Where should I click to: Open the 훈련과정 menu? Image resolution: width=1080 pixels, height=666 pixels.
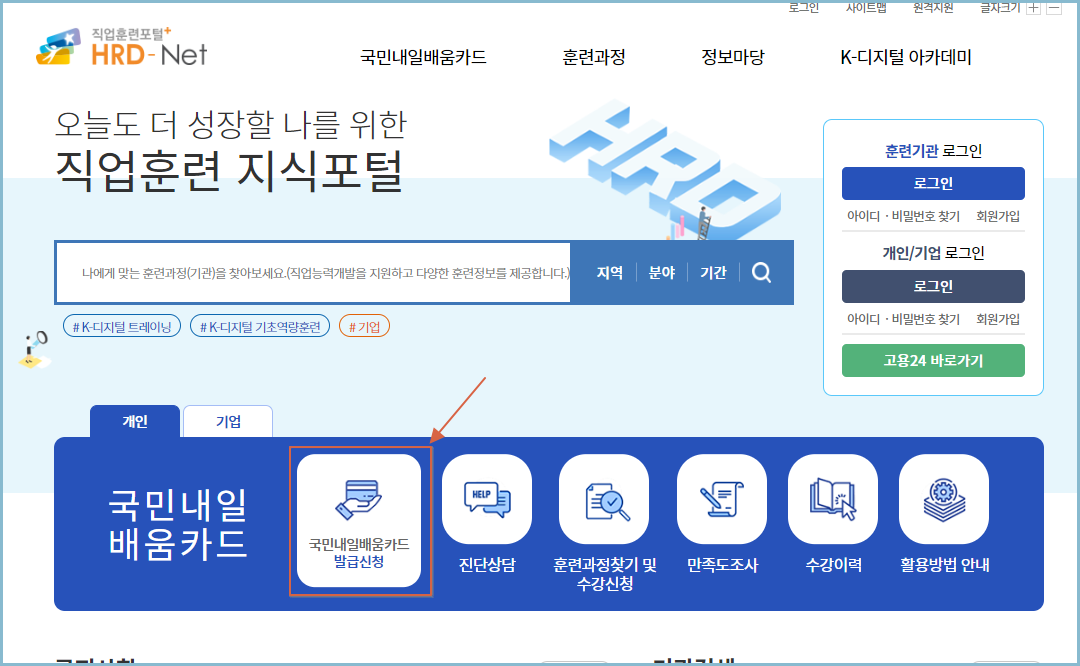592,58
